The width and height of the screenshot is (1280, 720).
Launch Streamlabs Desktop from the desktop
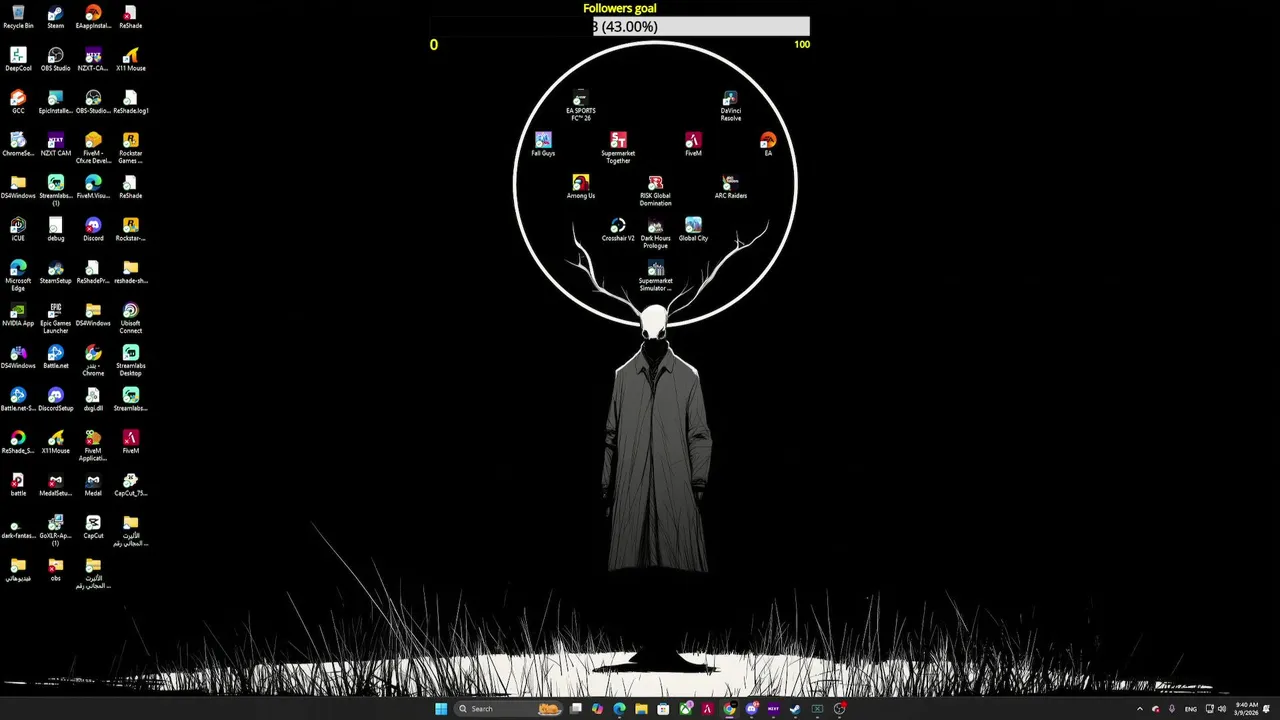coord(131,360)
